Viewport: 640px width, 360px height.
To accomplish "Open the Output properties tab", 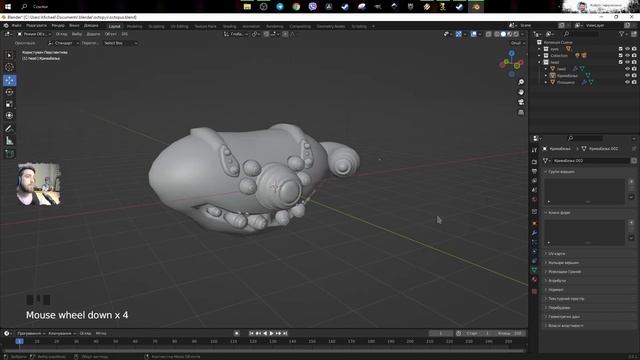I will point(534,171).
